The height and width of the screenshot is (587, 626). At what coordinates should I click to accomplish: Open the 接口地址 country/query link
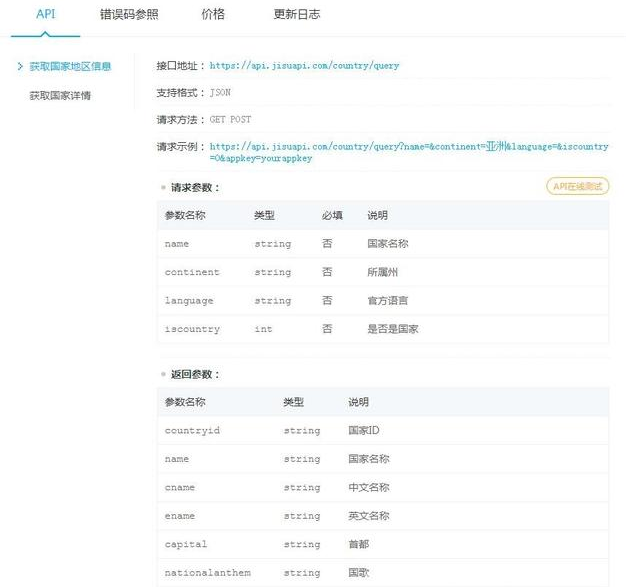304,65
